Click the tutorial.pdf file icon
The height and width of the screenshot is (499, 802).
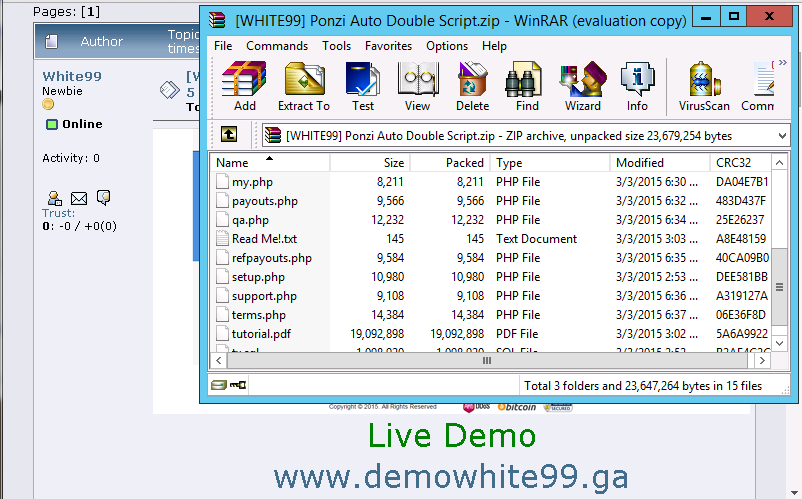click(x=222, y=333)
